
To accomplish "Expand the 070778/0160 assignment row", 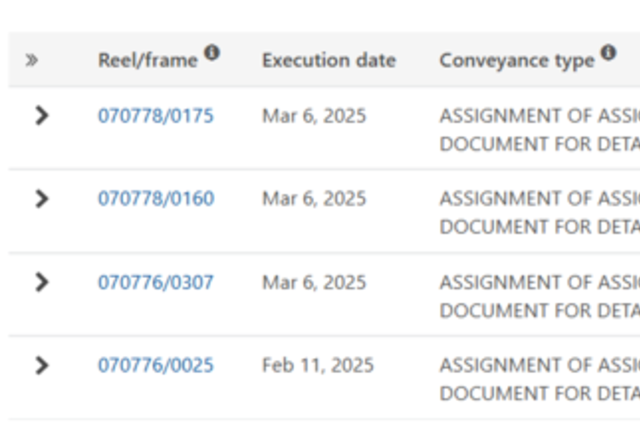I will click(42, 198).
